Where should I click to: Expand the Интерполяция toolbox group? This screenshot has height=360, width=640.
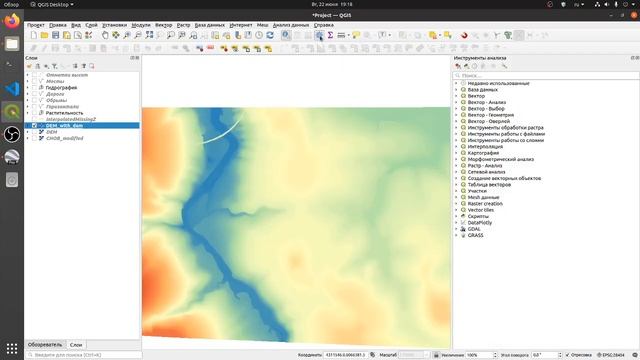tap(456, 147)
